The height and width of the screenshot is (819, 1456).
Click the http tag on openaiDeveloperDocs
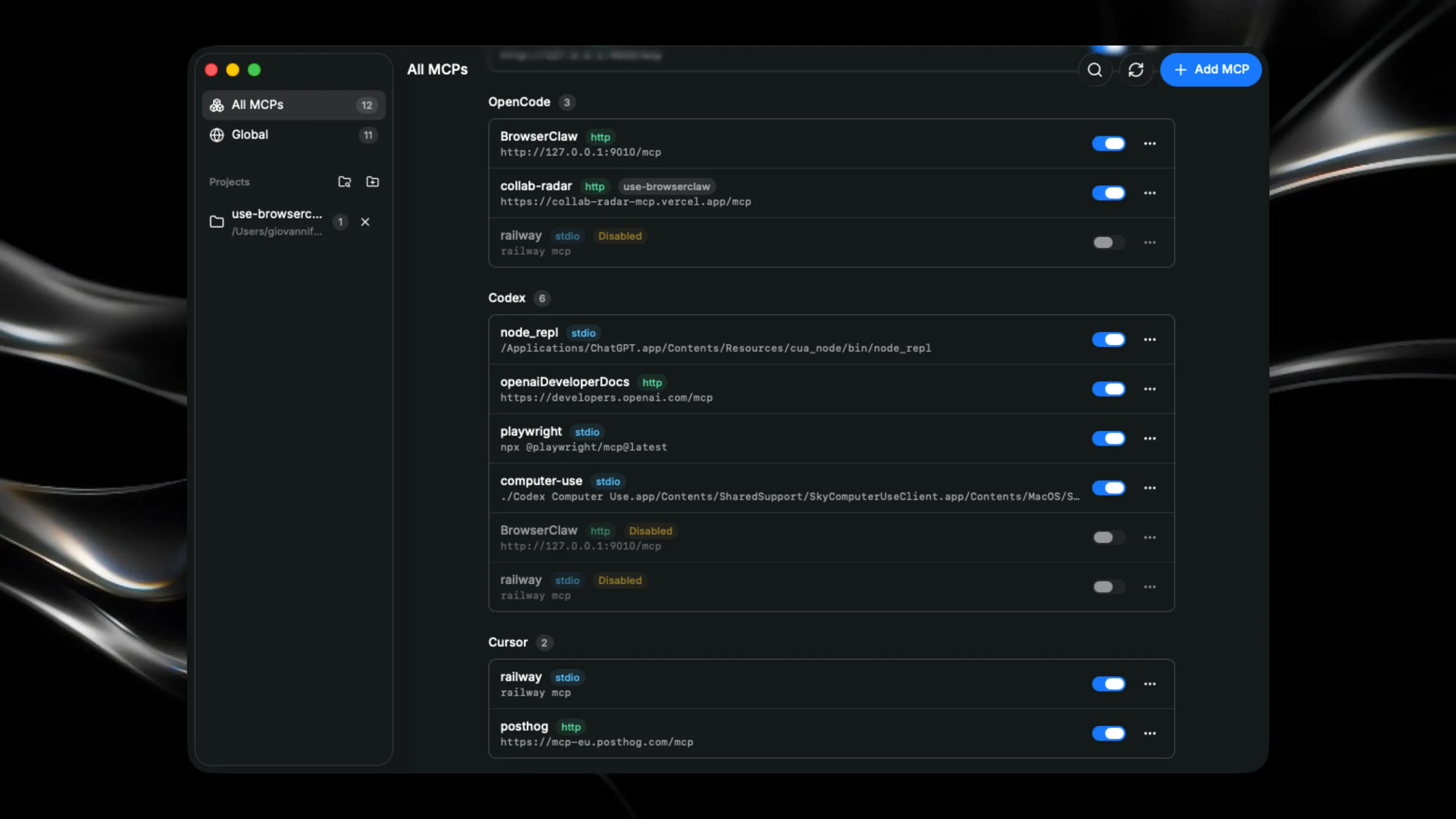click(x=652, y=383)
